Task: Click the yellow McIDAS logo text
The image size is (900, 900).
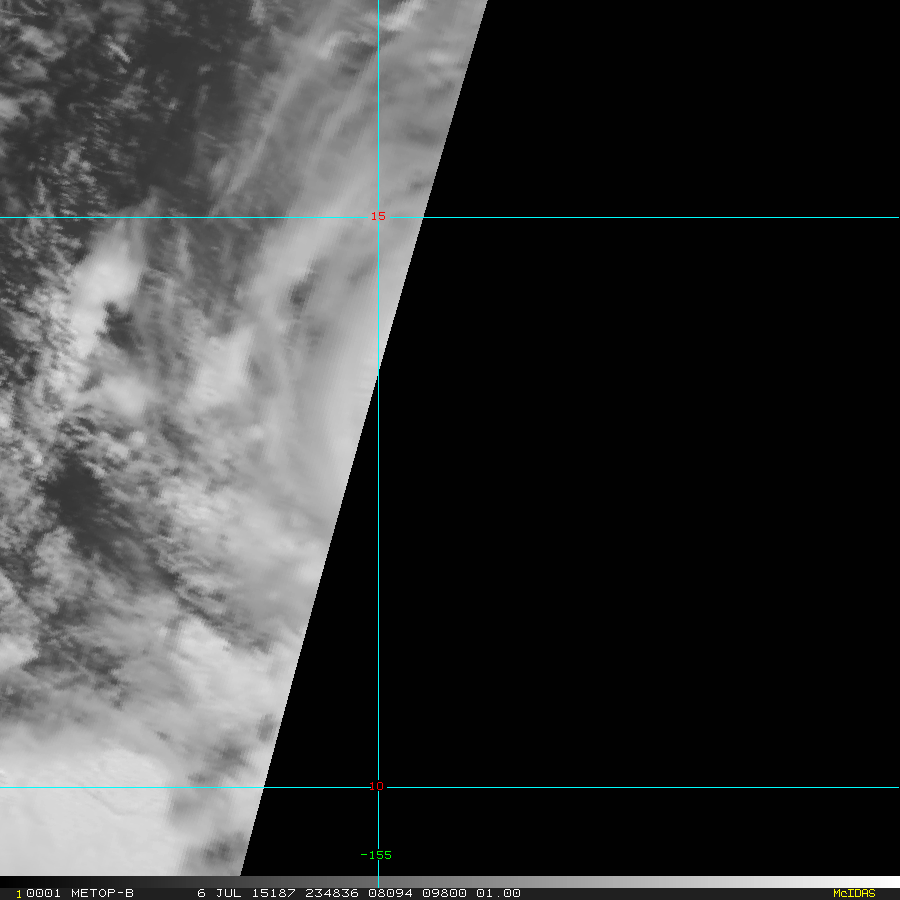Action: [x=853, y=893]
